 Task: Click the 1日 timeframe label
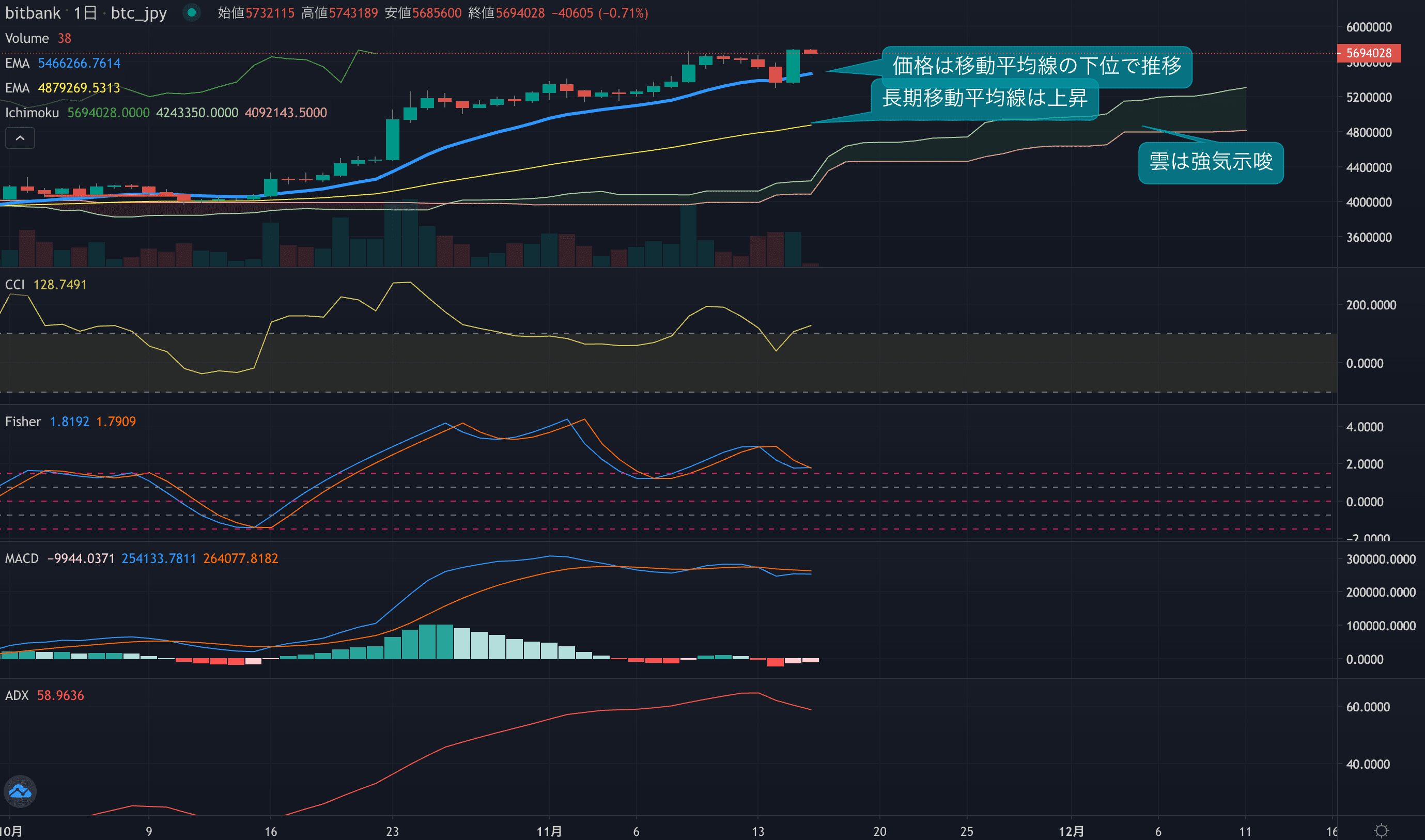tap(85, 12)
